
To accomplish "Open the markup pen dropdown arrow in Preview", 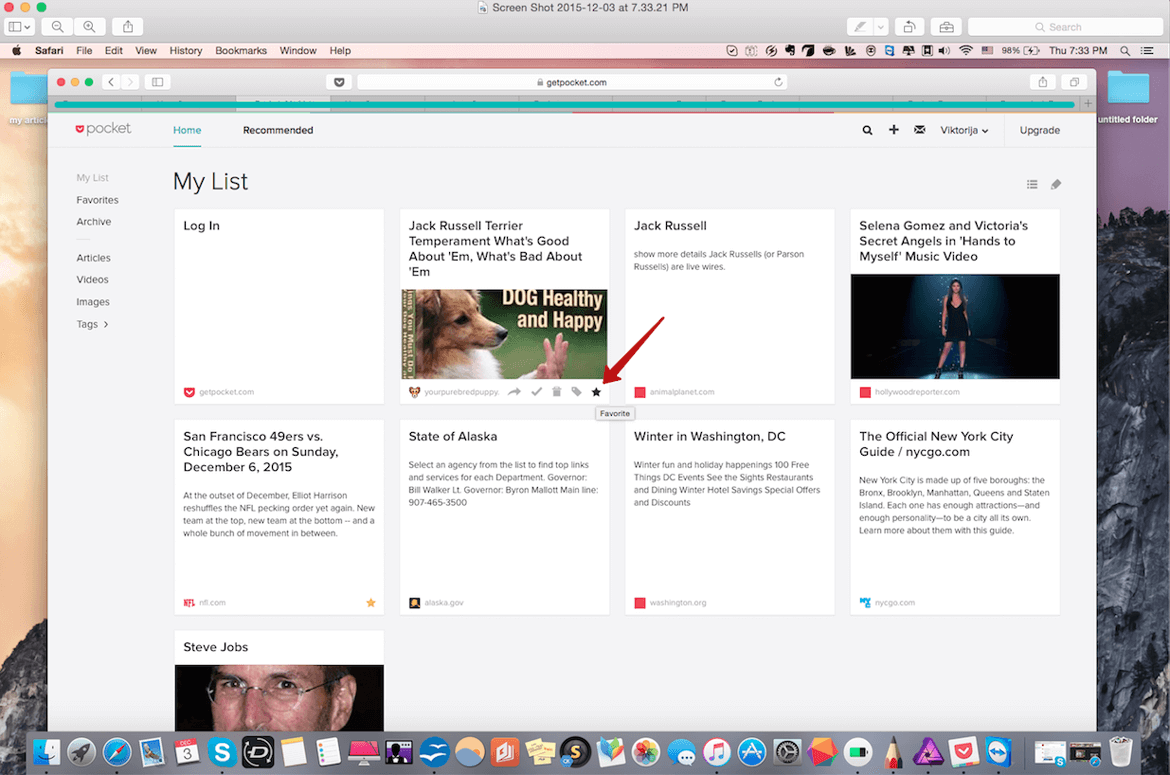I will coord(880,27).
